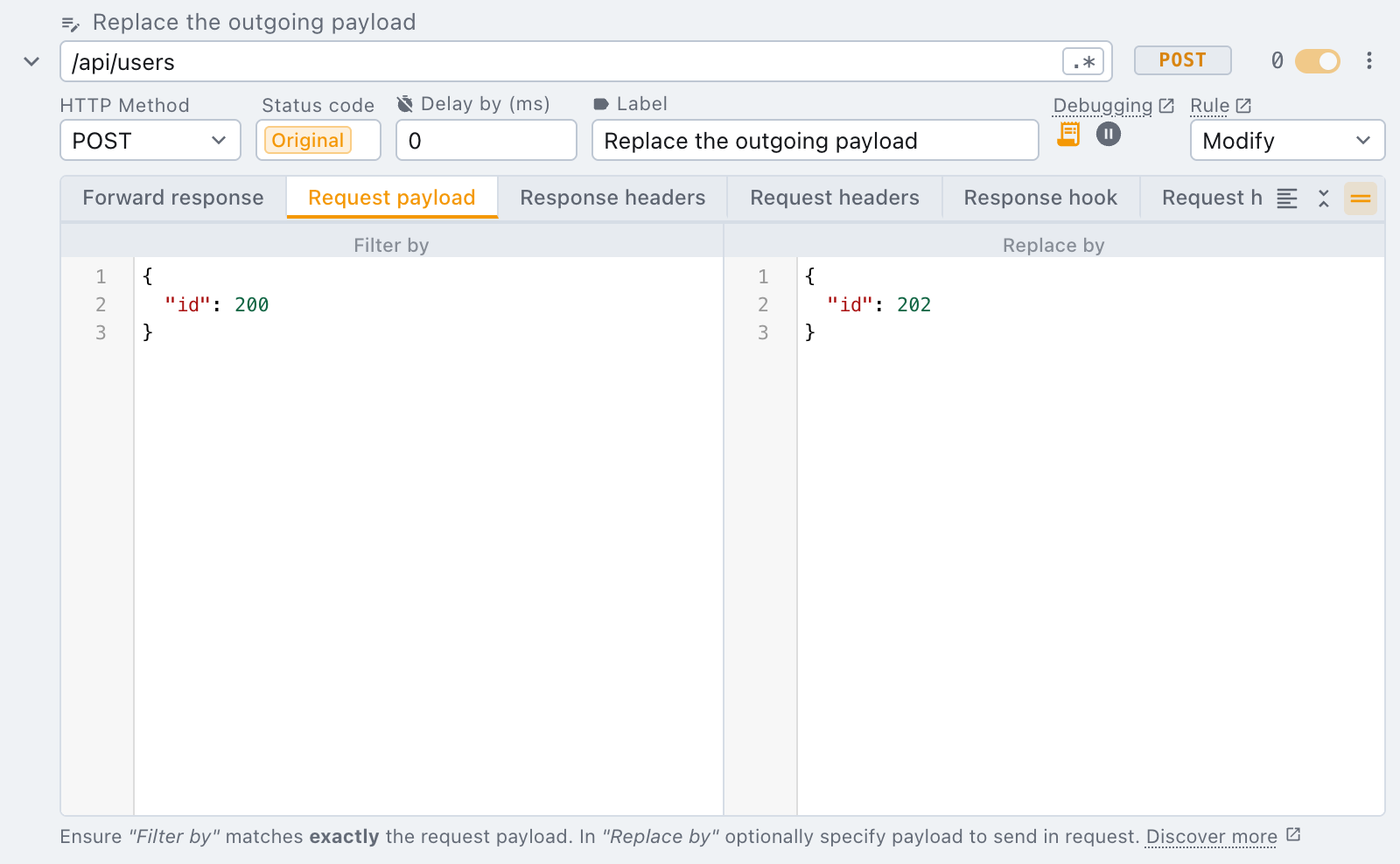
Task: Switch to the Response headers tab
Action: pos(612,198)
